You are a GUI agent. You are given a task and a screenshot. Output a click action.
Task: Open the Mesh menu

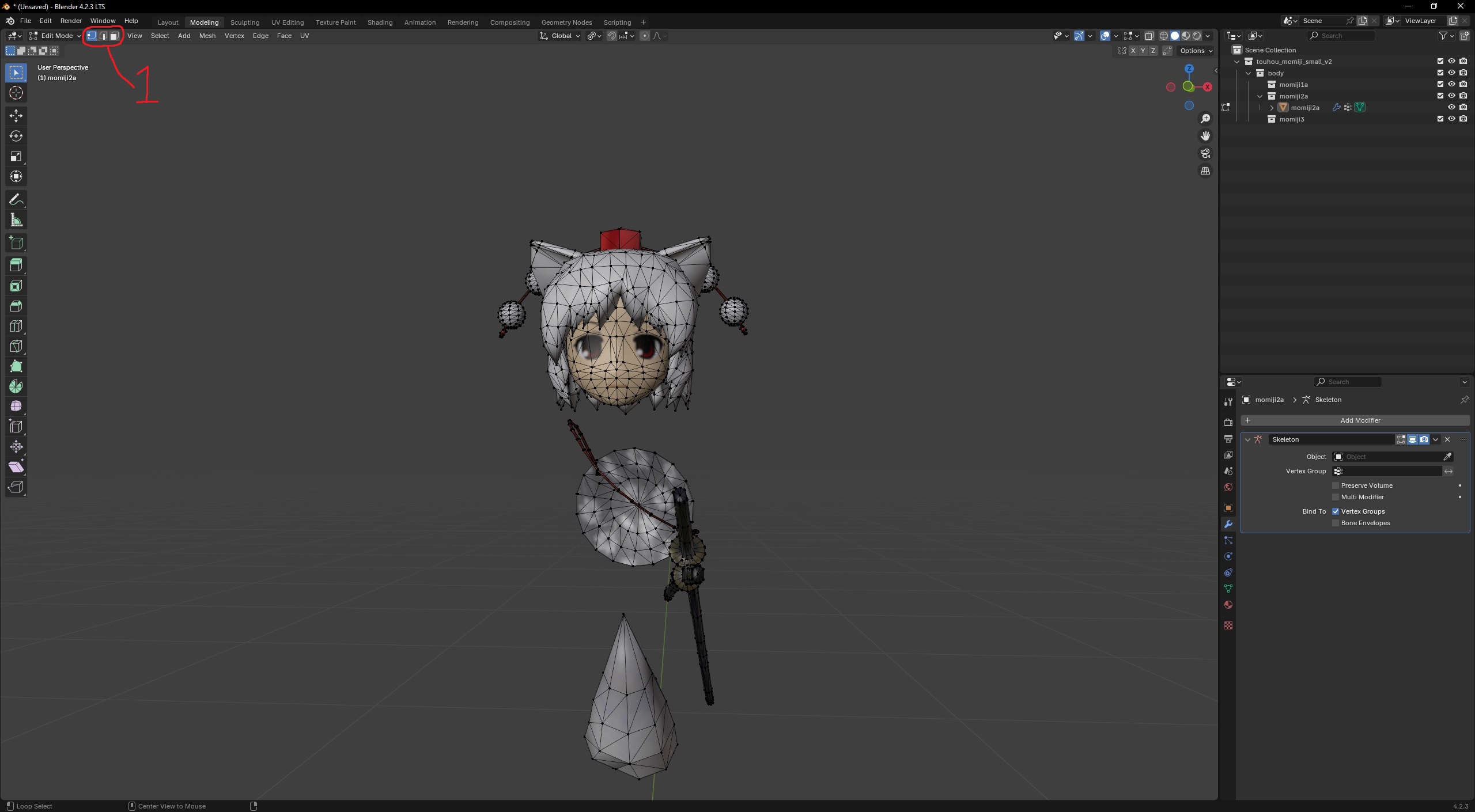(x=207, y=36)
